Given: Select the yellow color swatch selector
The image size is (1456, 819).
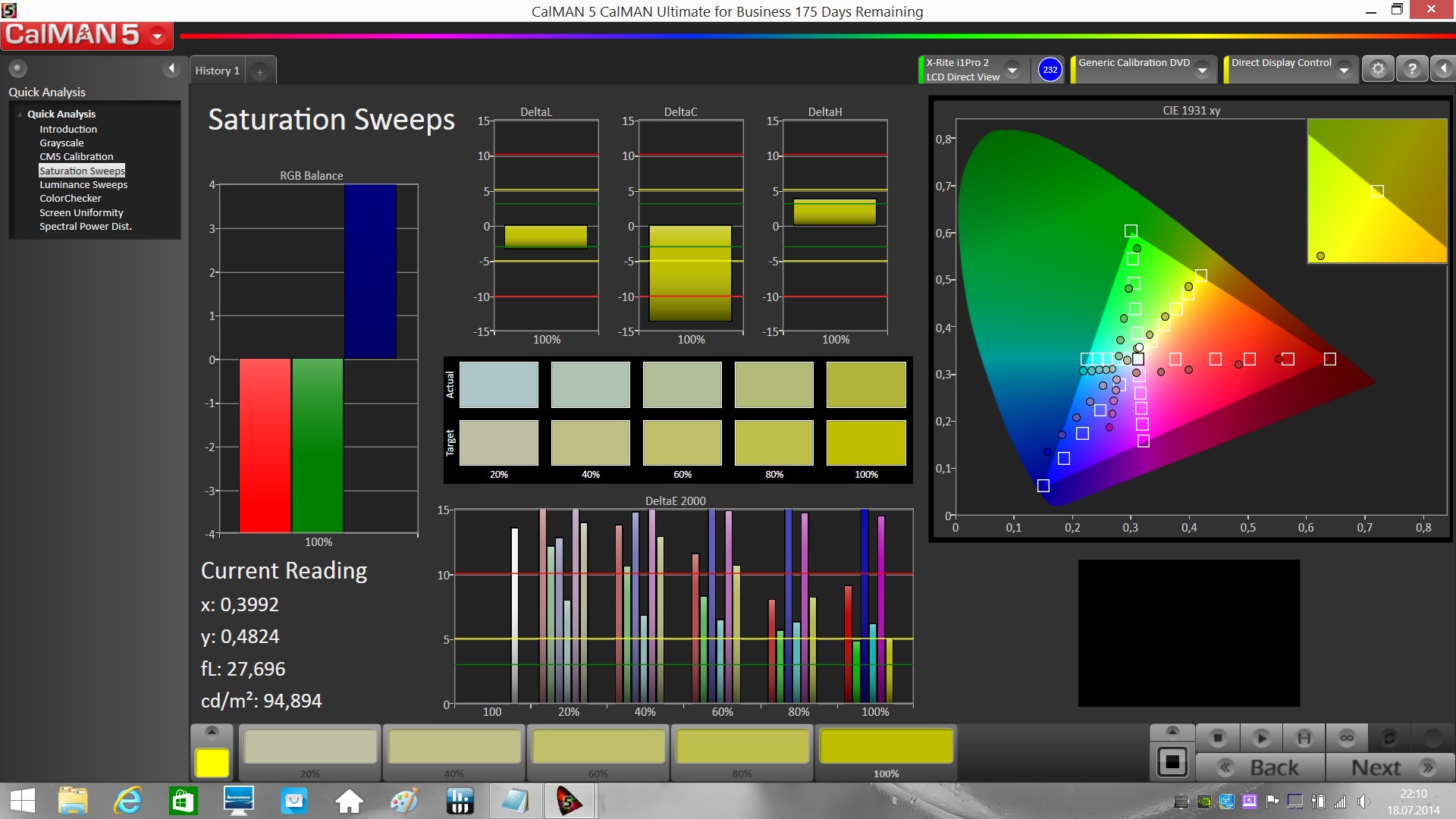Looking at the screenshot, I should click(x=212, y=763).
